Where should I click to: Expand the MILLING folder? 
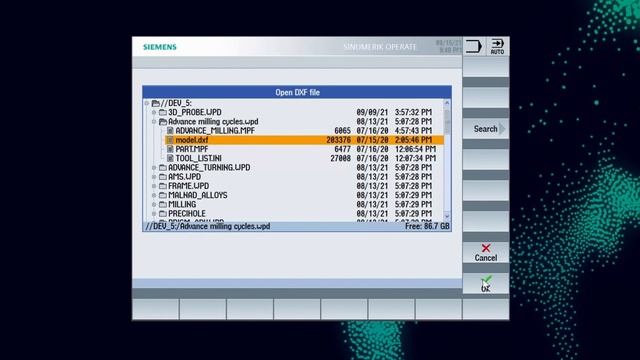[x=154, y=204]
